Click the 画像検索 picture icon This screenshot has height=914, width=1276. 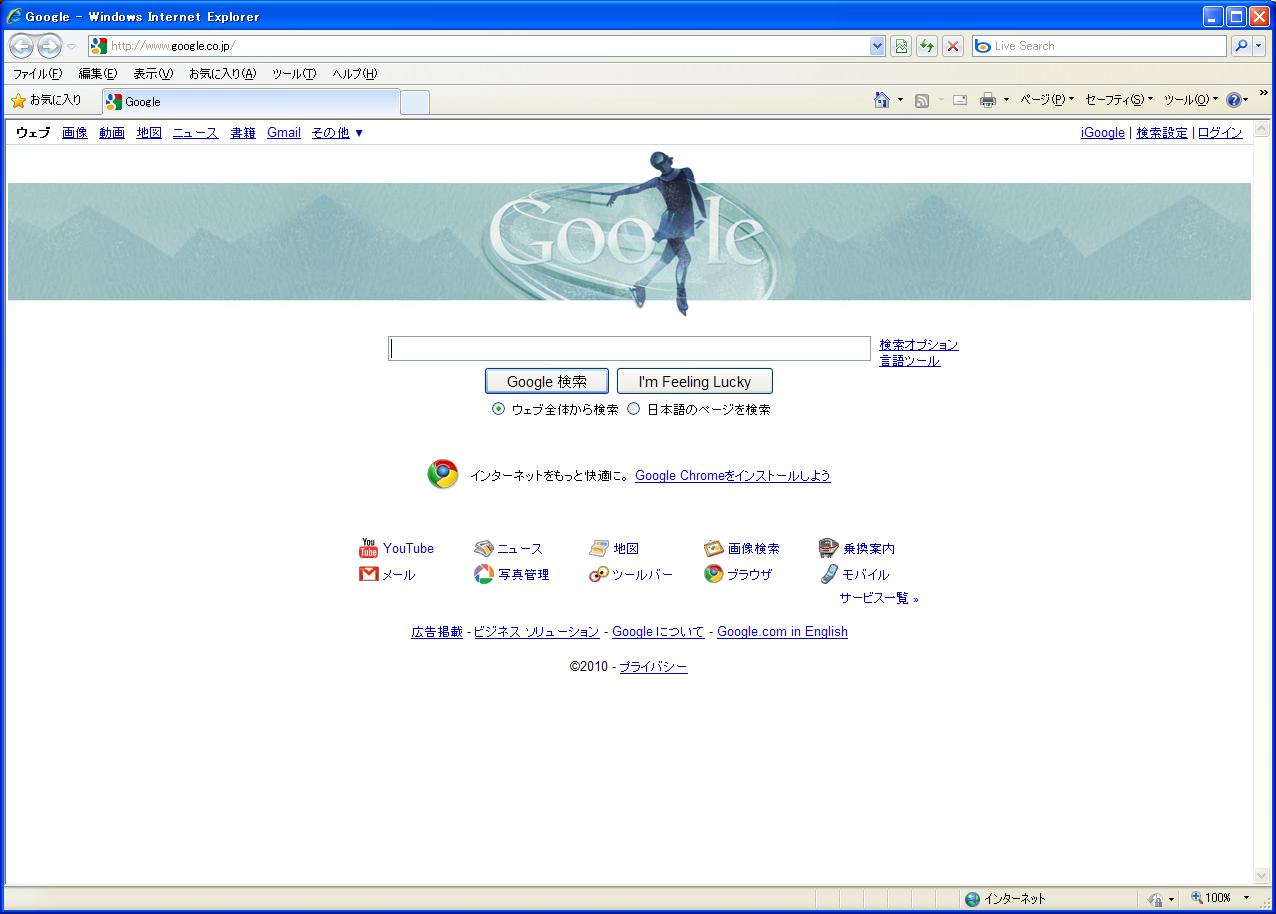click(x=713, y=548)
